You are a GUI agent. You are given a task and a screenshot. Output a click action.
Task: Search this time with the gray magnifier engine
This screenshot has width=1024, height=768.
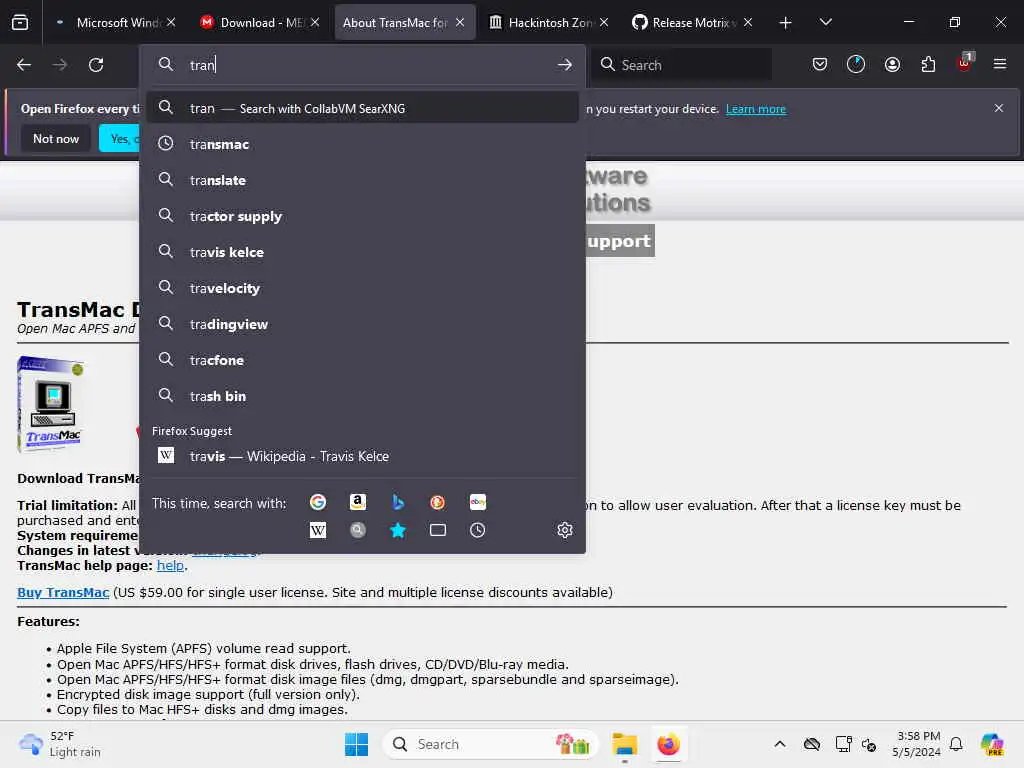click(357, 530)
